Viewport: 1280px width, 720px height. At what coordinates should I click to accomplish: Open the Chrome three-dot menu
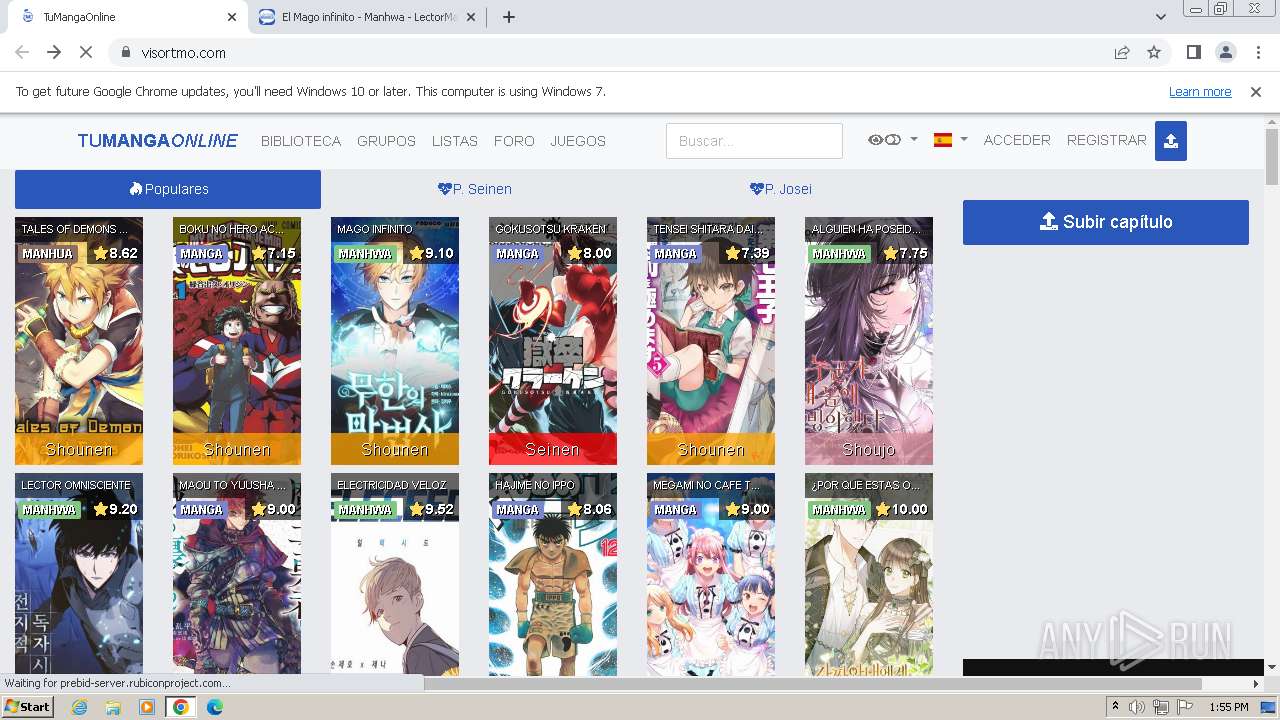(1256, 52)
